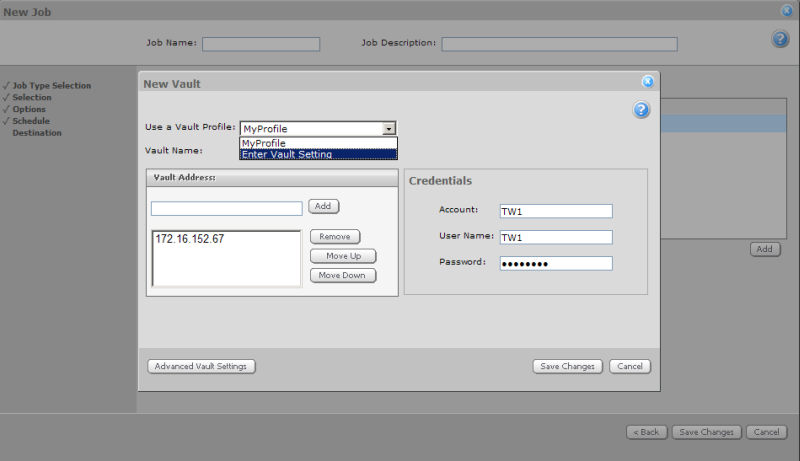
Task: Move the vault address up
Action: pos(342,256)
